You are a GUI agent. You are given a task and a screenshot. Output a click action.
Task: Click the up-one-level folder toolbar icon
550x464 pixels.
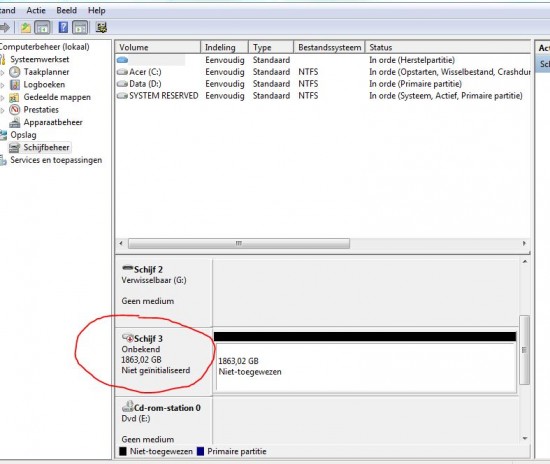coord(26,27)
